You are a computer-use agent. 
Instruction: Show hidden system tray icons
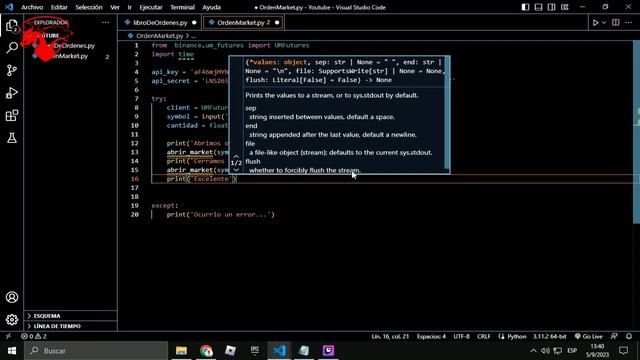[533, 351]
